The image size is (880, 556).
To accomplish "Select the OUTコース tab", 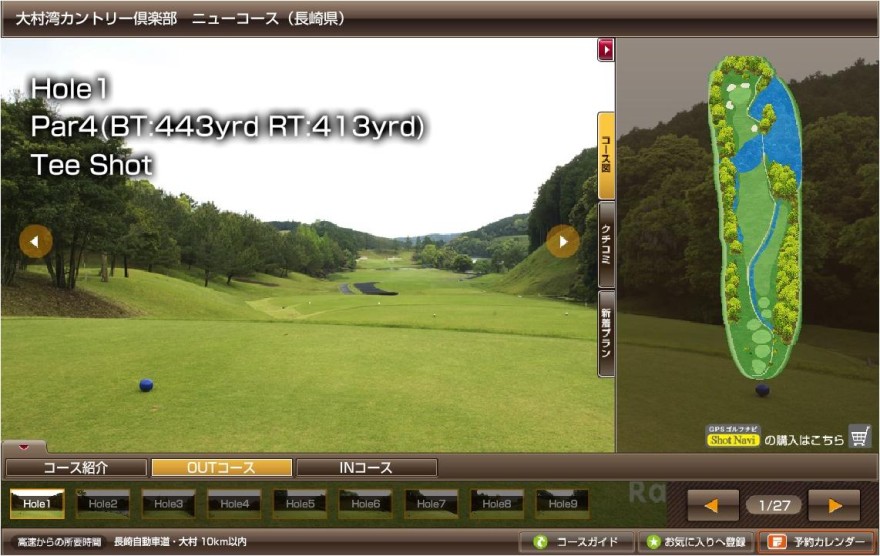I will pyautogui.click(x=221, y=468).
